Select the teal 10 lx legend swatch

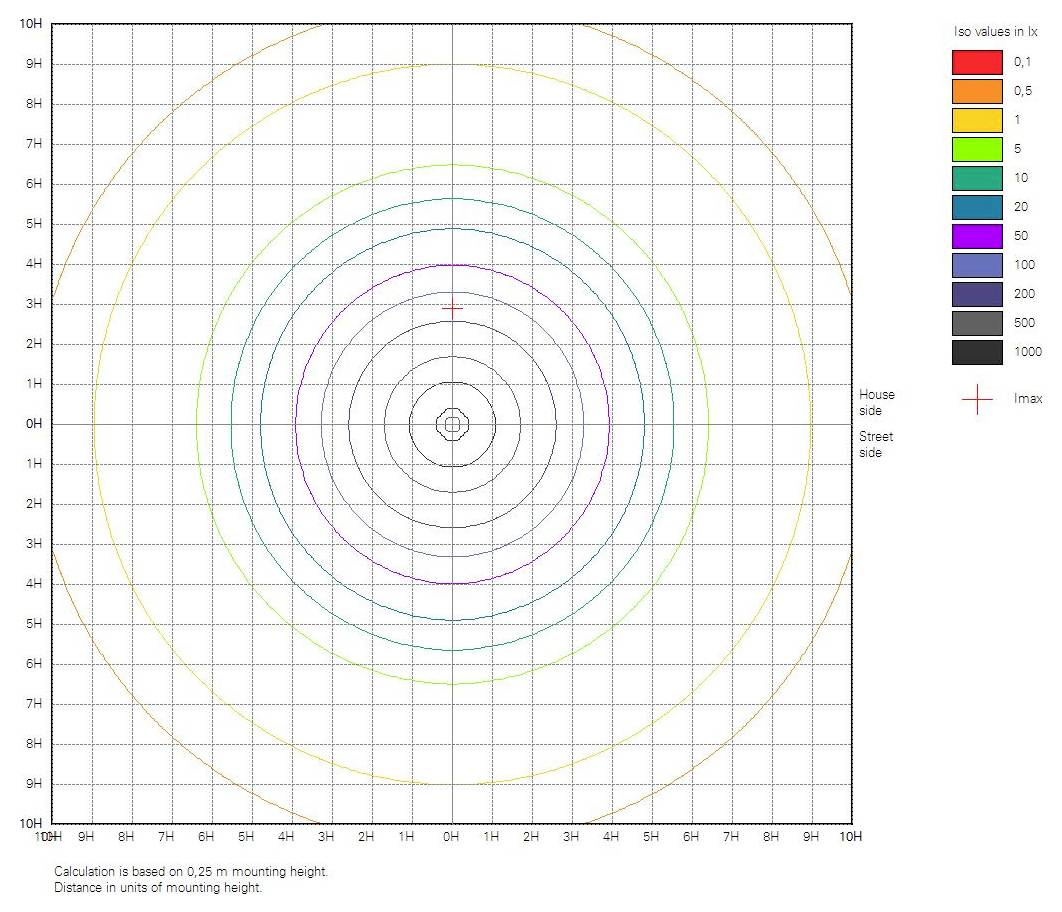(x=977, y=178)
